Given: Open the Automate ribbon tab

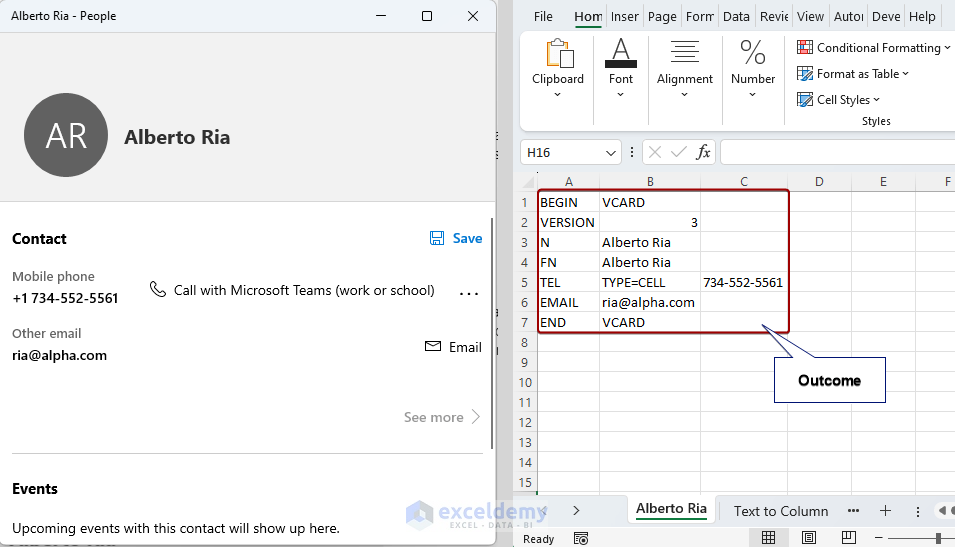Looking at the screenshot, I should (x=848, y=16).
